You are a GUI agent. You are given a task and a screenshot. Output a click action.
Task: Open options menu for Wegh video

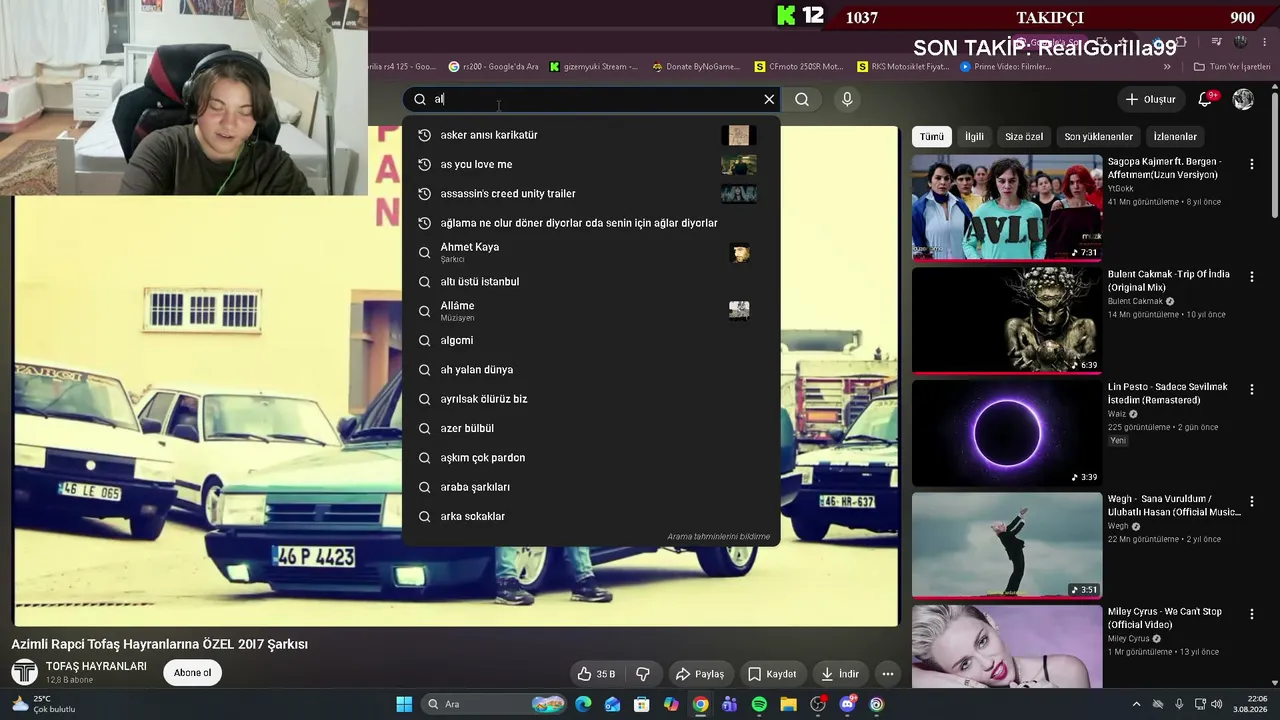click(x=1251, y=501)
